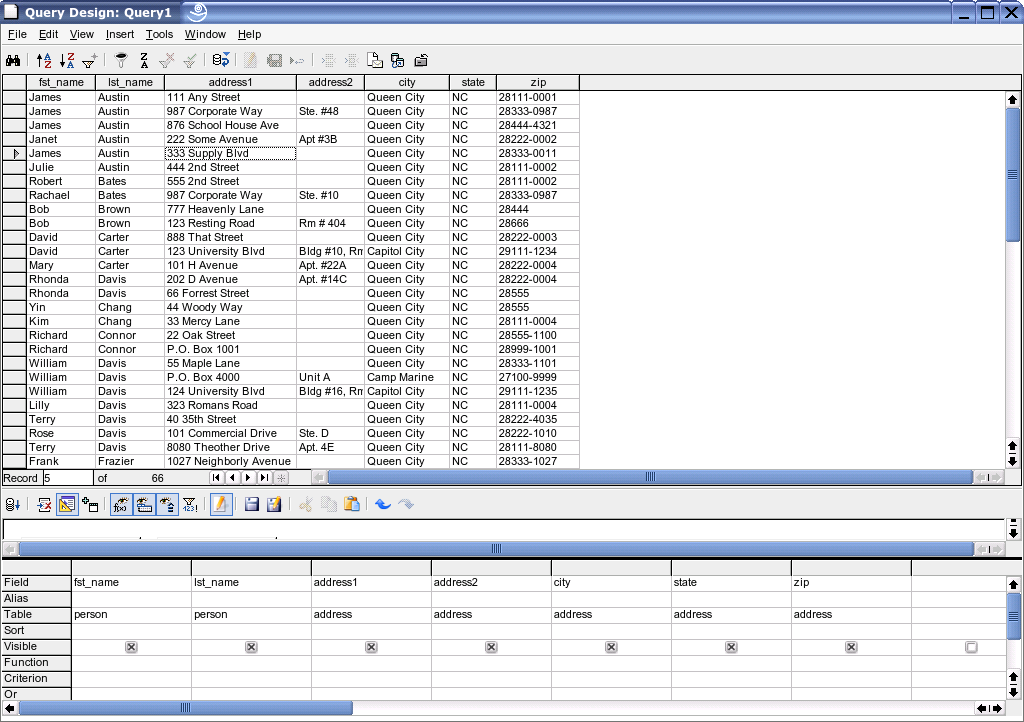Click the address1 column header
The width and height of the screenshot is (1024, 722).
(x=230, y=82)
